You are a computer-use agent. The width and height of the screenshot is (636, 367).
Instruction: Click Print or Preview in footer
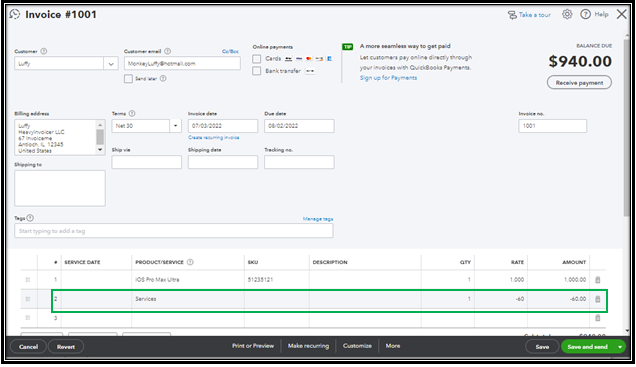(x=253, y=346)
